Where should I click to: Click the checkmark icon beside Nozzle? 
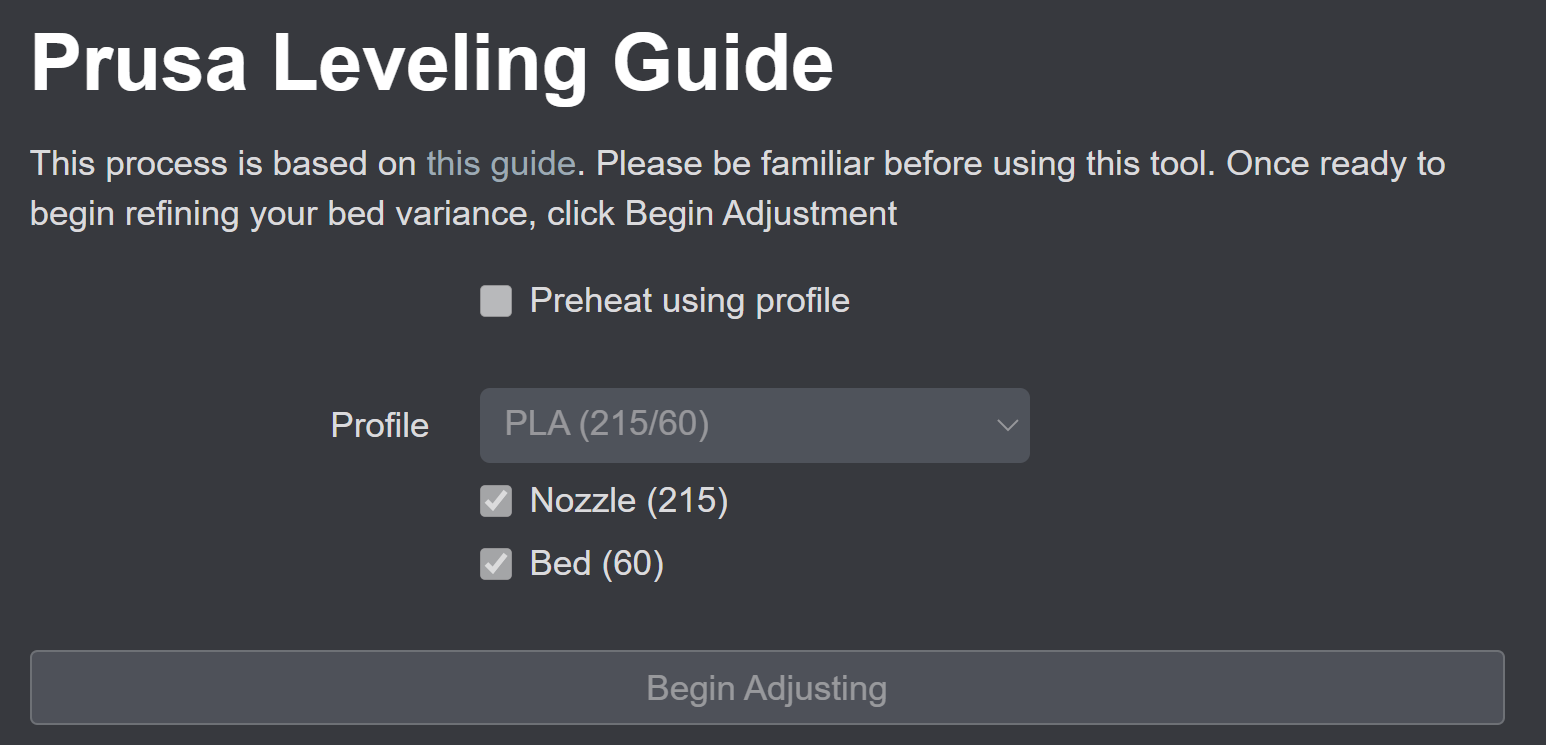496,501
